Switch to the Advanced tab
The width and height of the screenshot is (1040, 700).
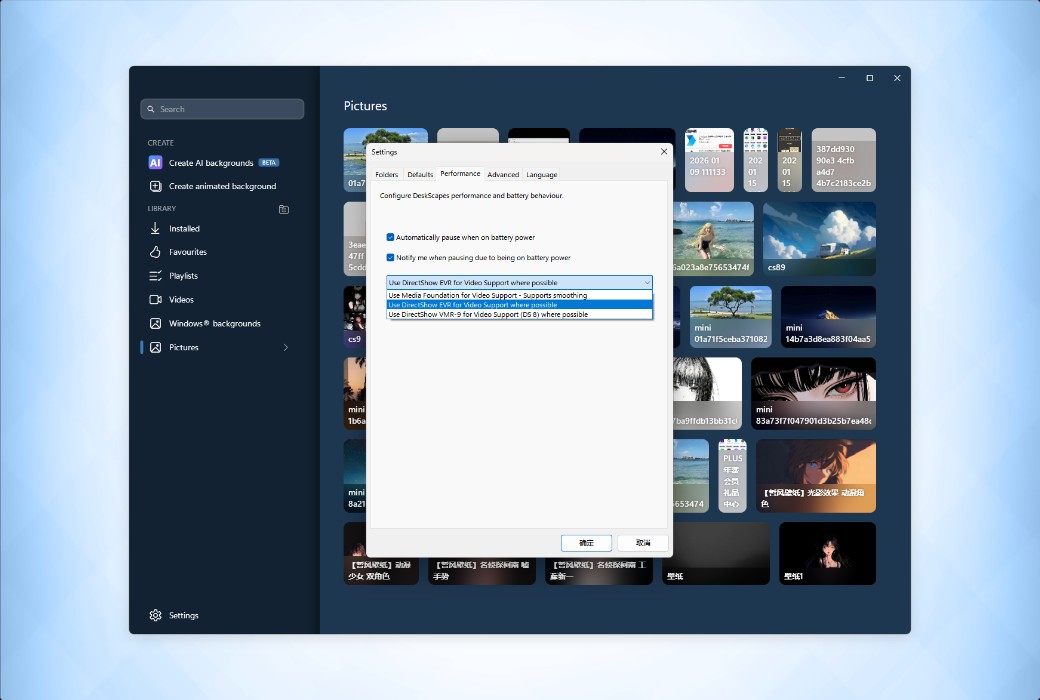coord(503,175)
